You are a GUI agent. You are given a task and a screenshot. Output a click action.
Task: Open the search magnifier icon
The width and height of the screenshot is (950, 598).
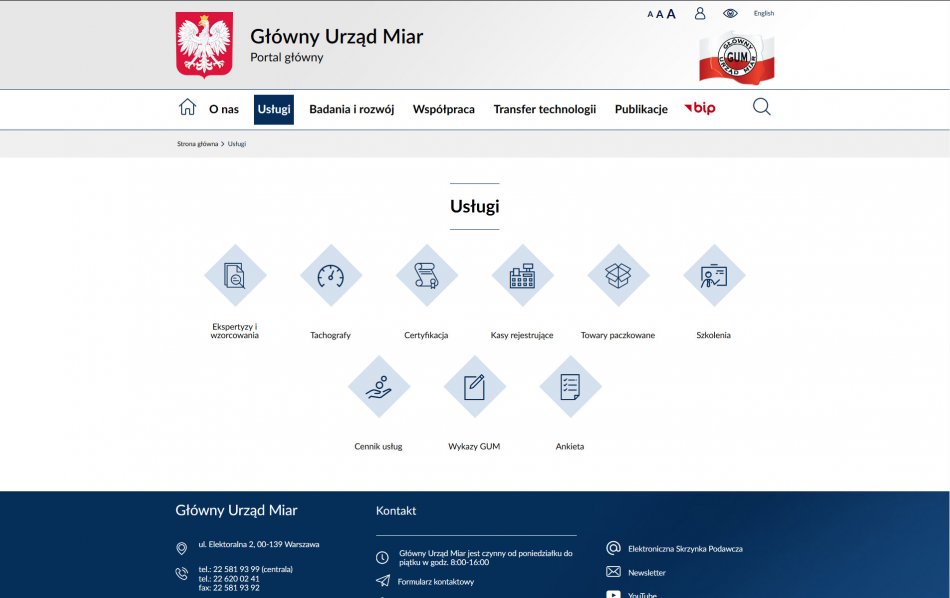click(x=762, y=107)
